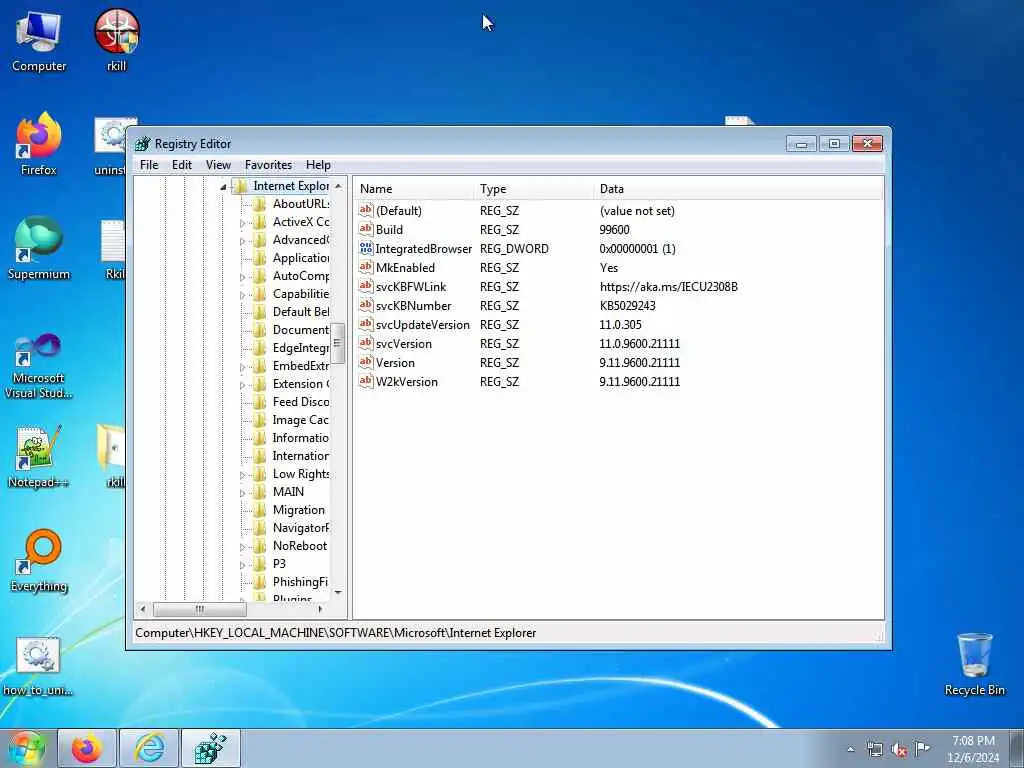This screenshot has height=768, width=1024.
Task: Click the Build value string icon
Action: (366, 229)
